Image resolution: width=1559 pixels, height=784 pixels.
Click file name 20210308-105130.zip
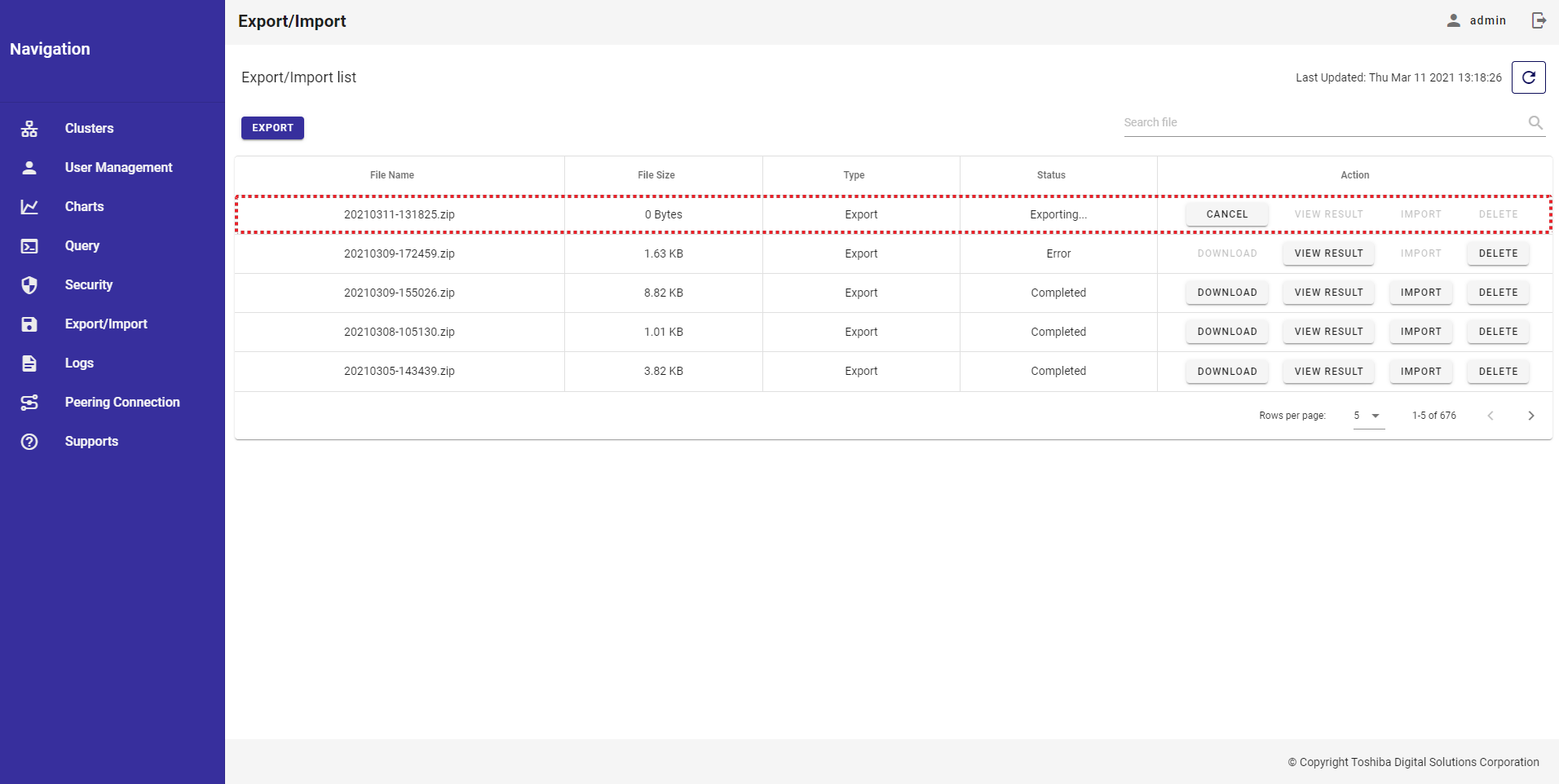400,332
